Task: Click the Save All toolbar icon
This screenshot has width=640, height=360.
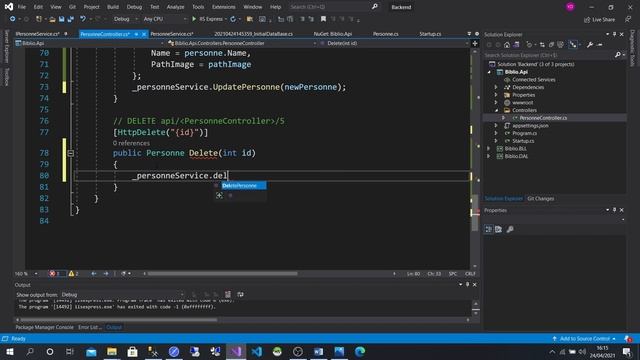Action: (70, 19)
